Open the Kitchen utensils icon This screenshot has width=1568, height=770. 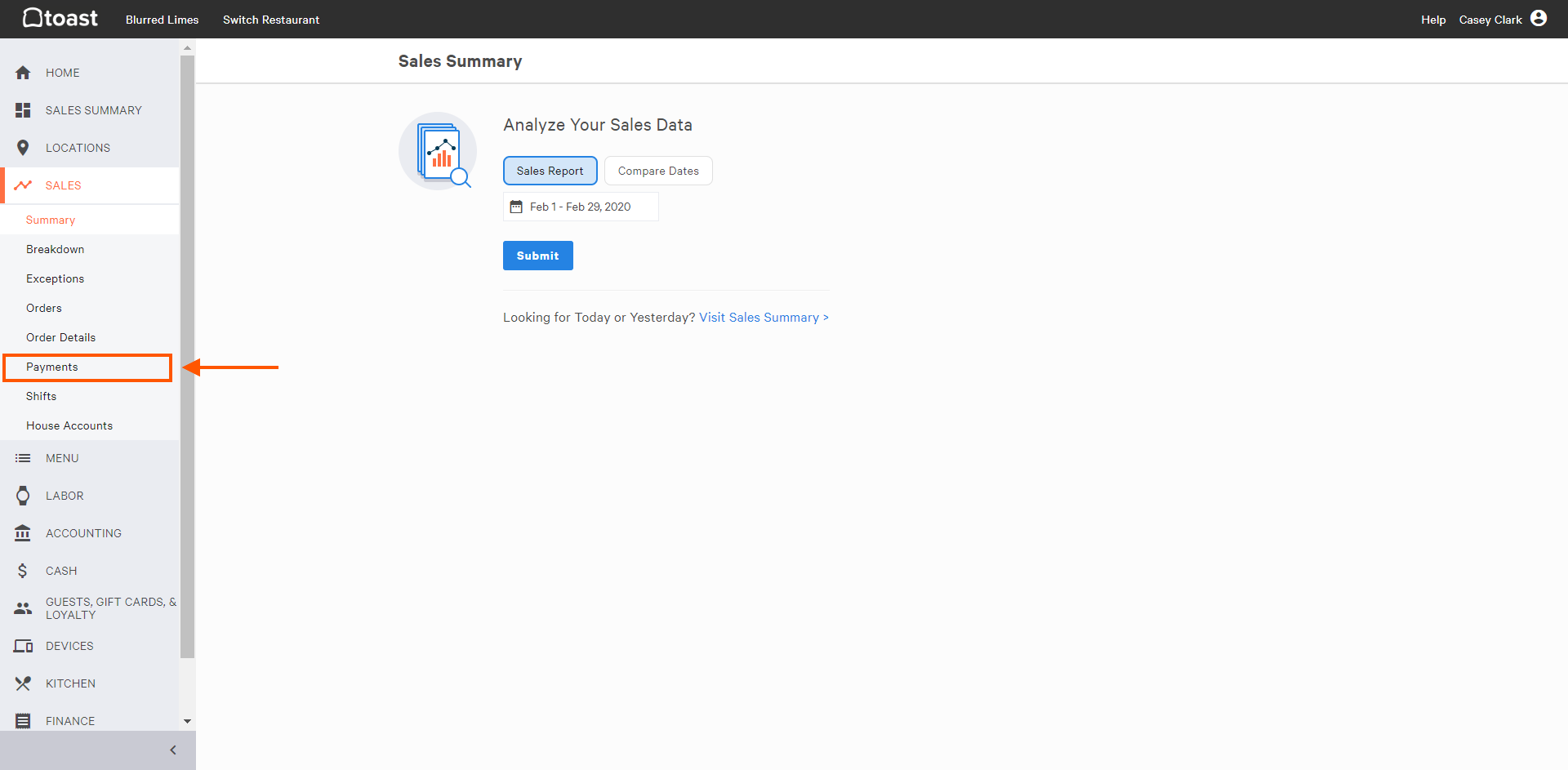pos(23,683)
